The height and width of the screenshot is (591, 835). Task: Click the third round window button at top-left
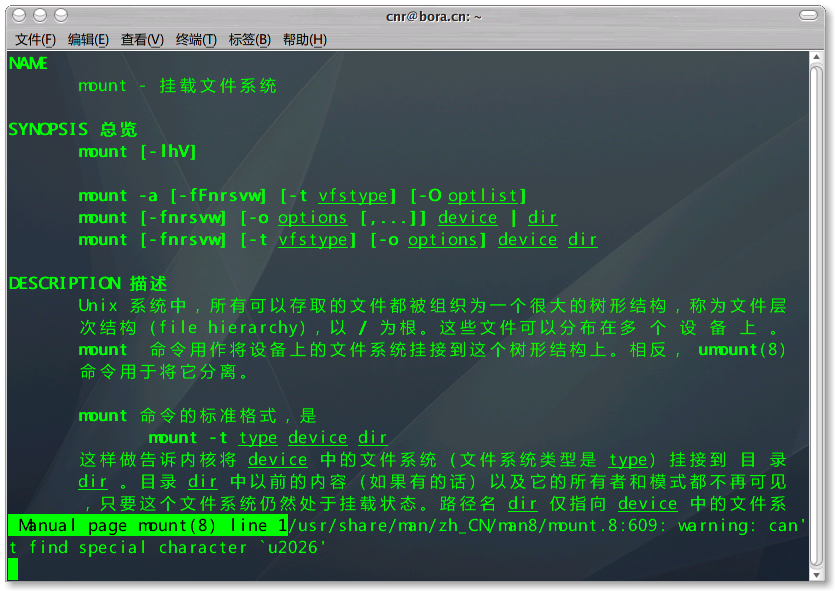pyautogui.click(x=61, y=15)
